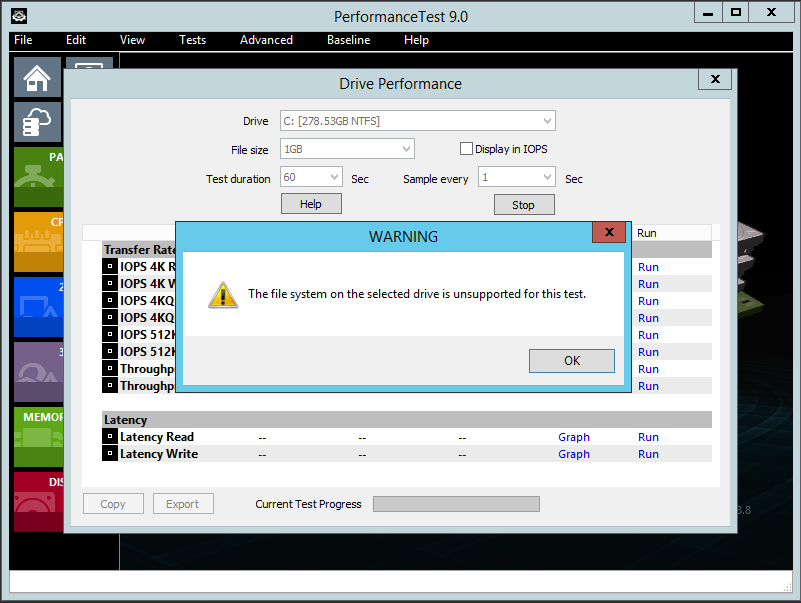Open the Baseline menu
This screenshot has height=603, width=801.
point(348,40)
